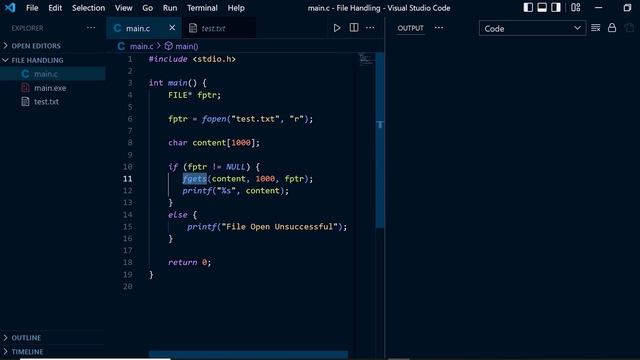Select the OUTPUT panel tab

[x=410, y=28]
